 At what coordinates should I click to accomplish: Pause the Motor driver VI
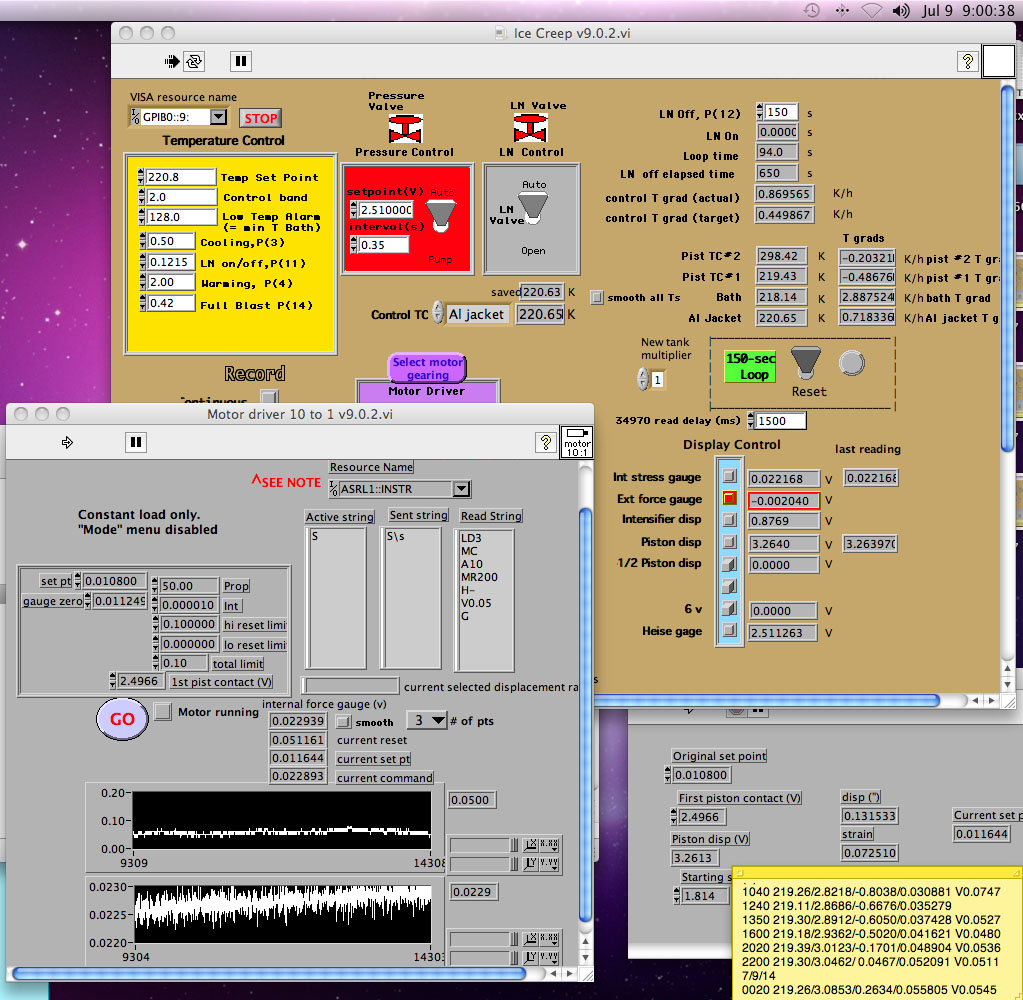[136, 441]
